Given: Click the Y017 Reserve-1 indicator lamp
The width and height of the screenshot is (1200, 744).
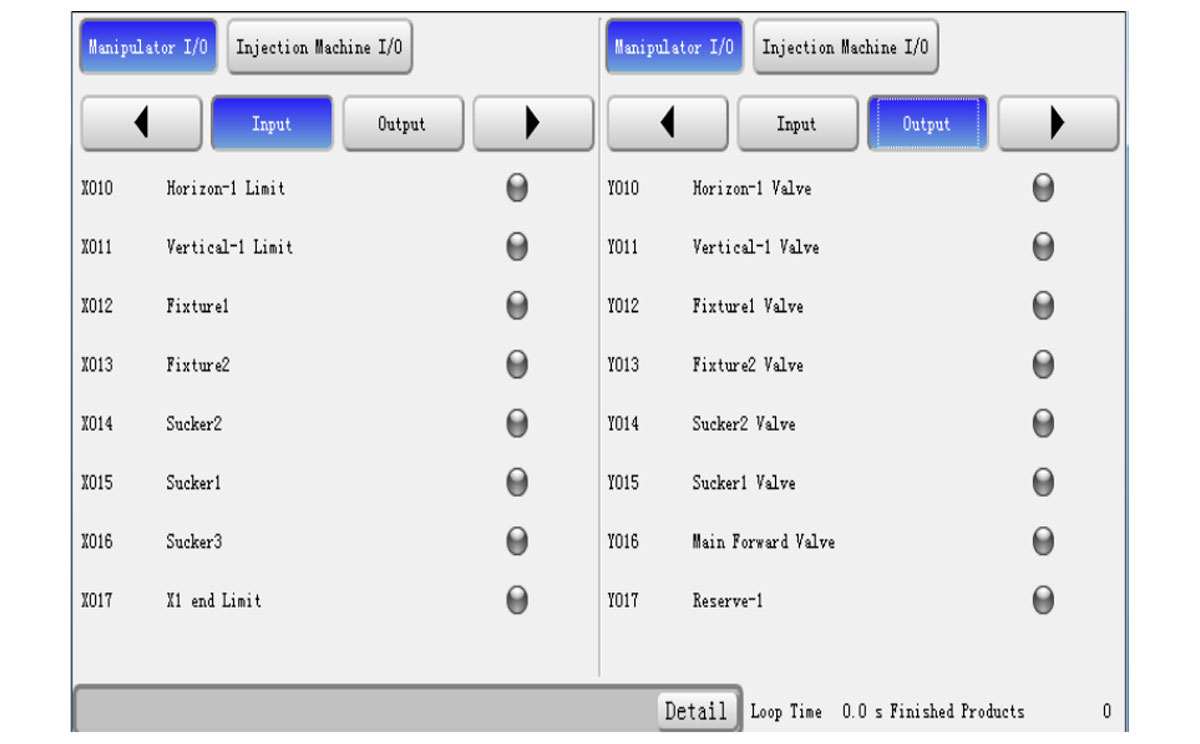Looking at the screenshot, I should (x=1043, y=600).
